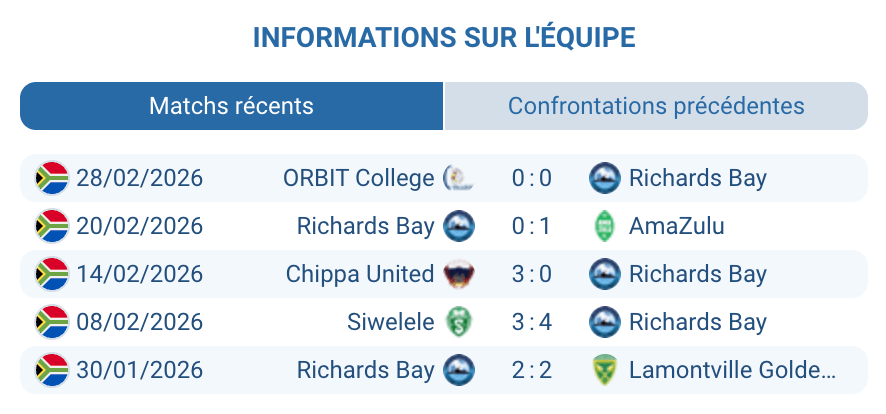The height and width of the screenshot is (414, 886).
Task: Click the Siwelele team logo
Action: click(459, 322)
